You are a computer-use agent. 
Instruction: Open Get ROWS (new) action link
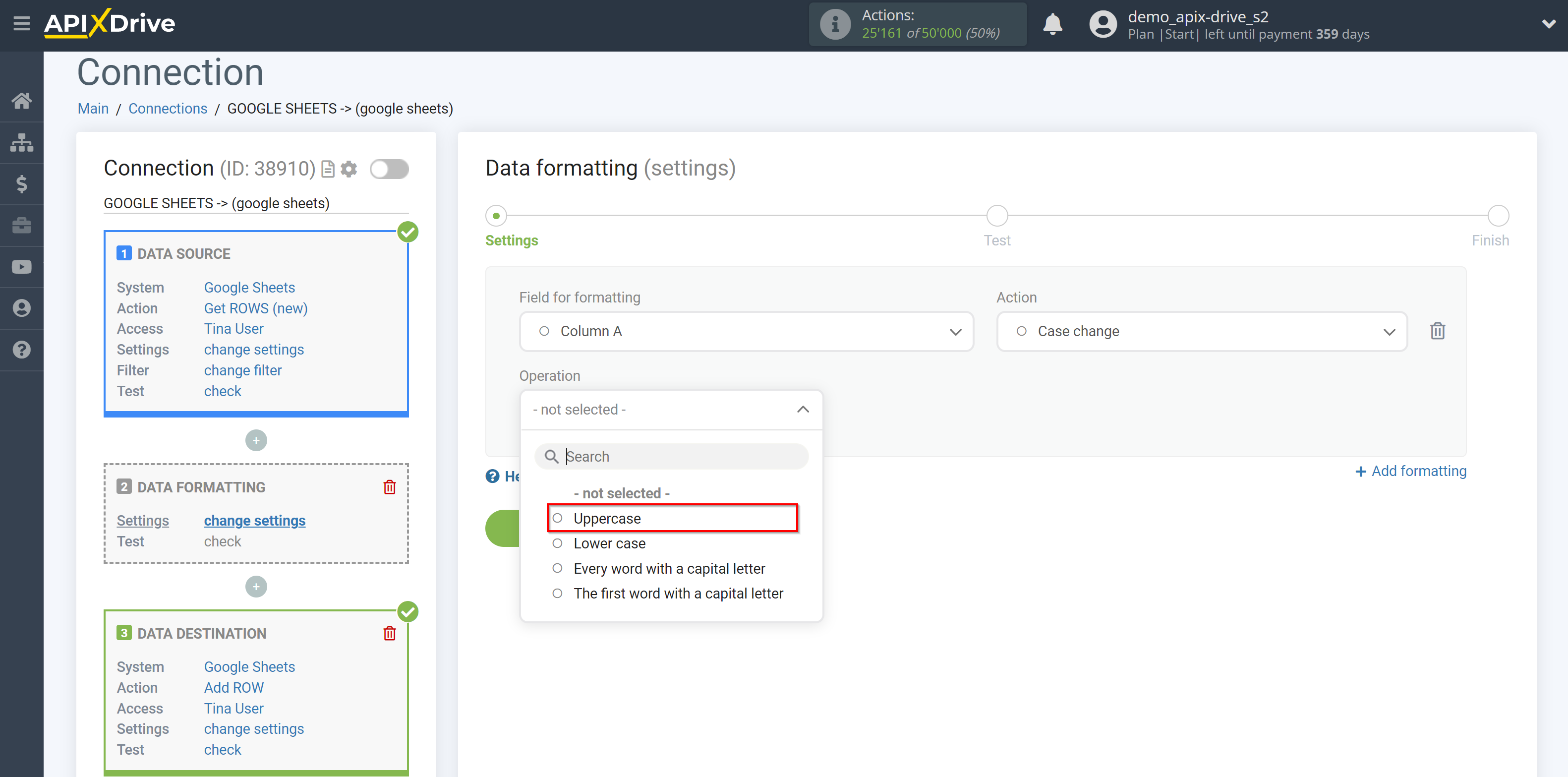pyautogui.click(x=256, y=308)
